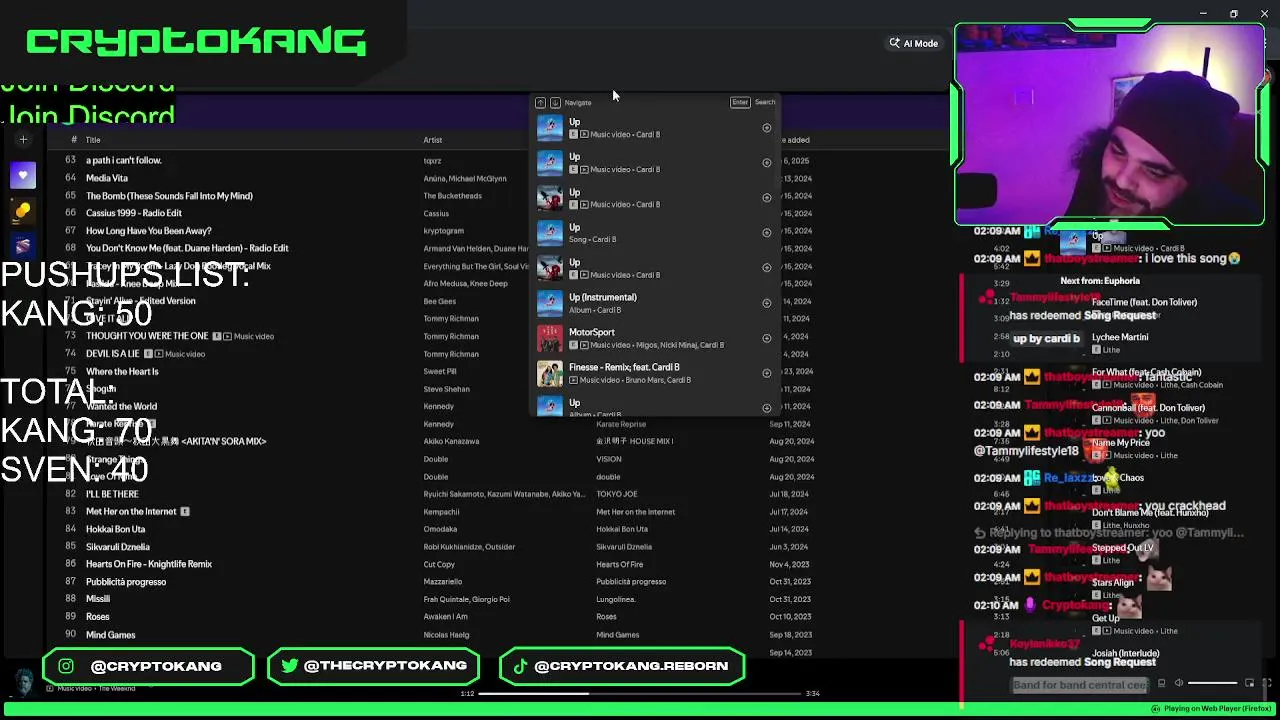Open the MotorSport album thumbnail in results
This screenshot has height=720, width=1280.
tap(550, 338)
